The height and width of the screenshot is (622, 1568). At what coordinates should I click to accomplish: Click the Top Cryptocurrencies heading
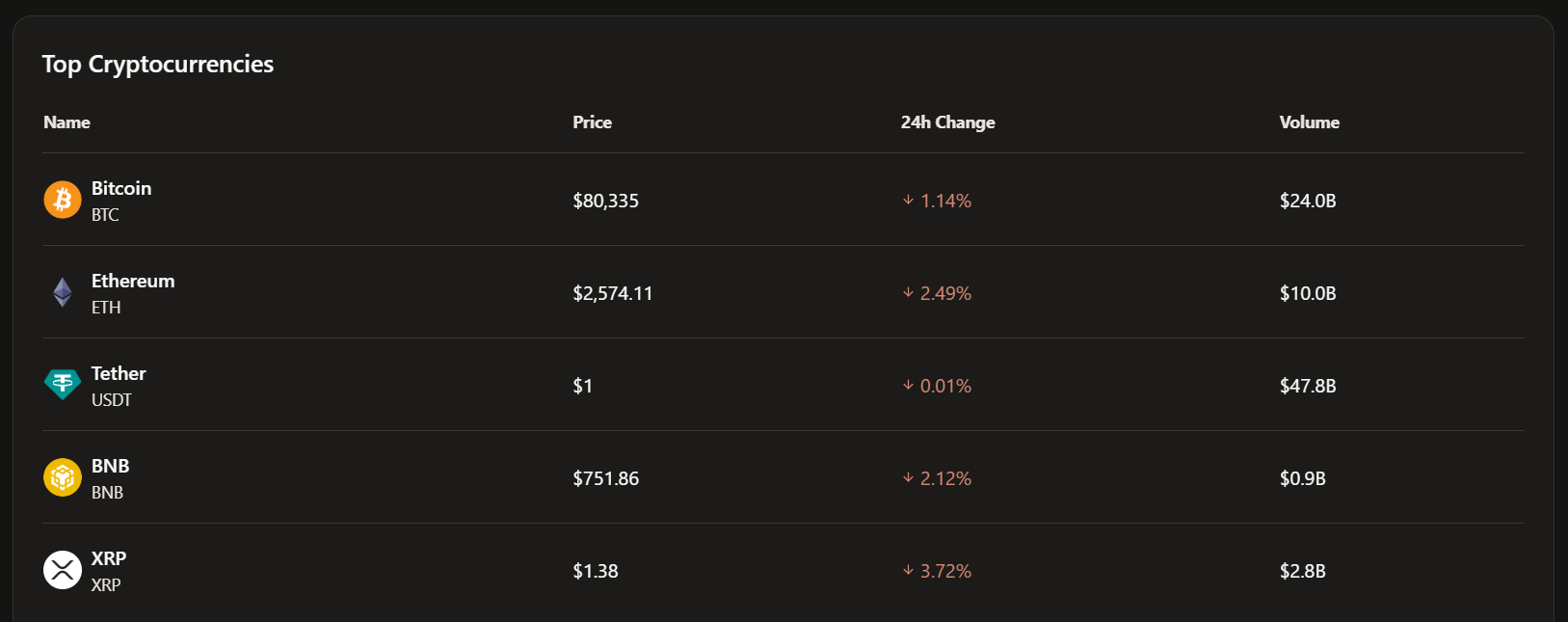tap(158, 65)
